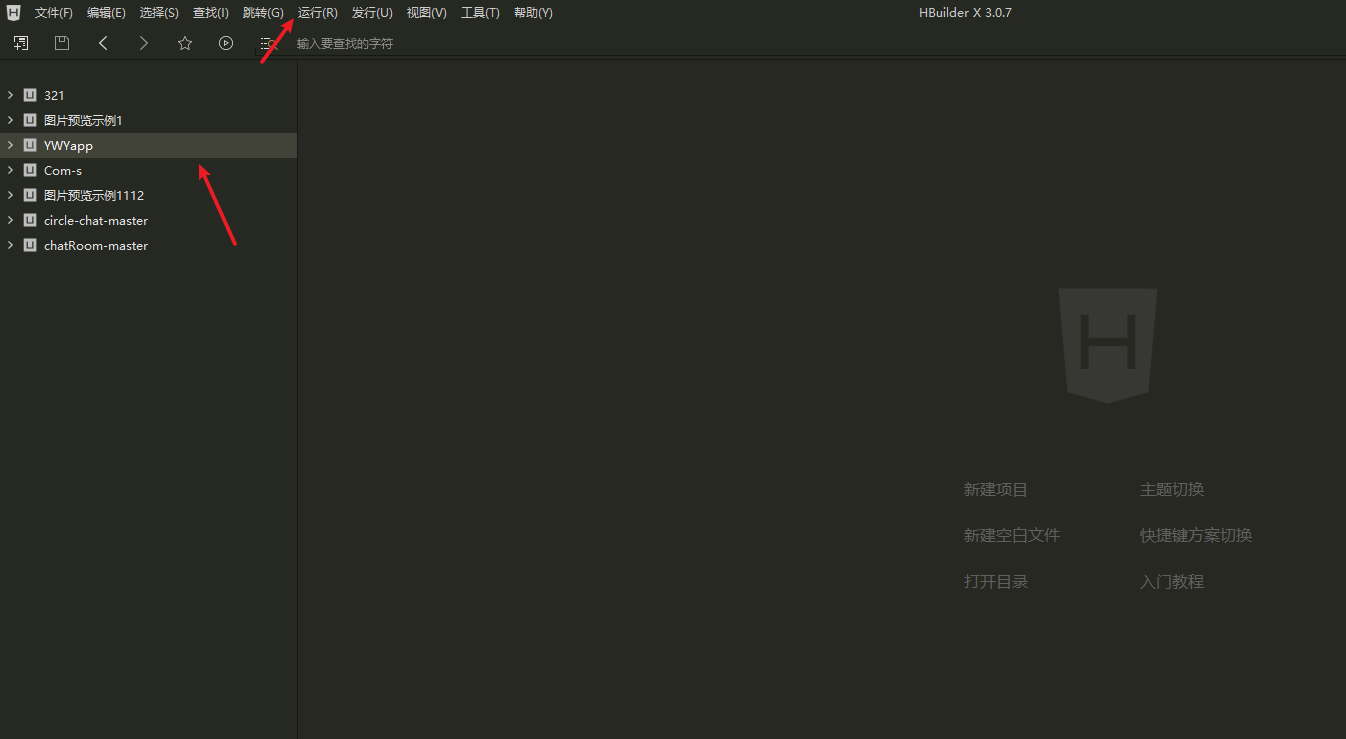Image resolution: width=1346 pixels, height=739 pixels.
Task: Click the HBuilder X logo icon
Action: (13, 13)
